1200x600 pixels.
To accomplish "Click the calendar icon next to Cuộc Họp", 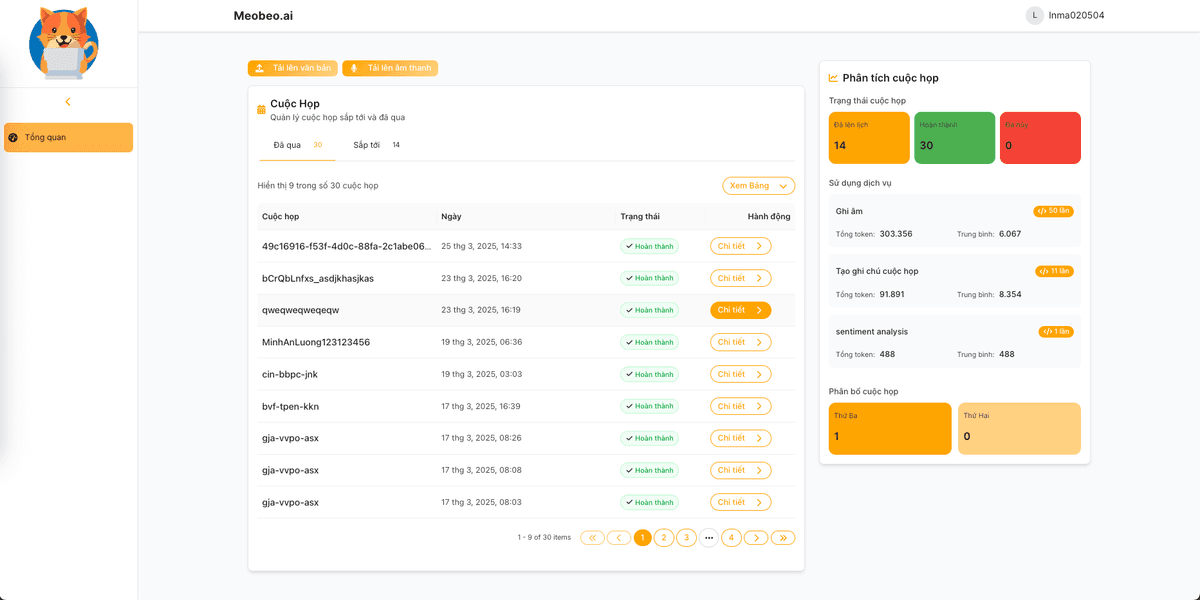I will click(261, 106).
